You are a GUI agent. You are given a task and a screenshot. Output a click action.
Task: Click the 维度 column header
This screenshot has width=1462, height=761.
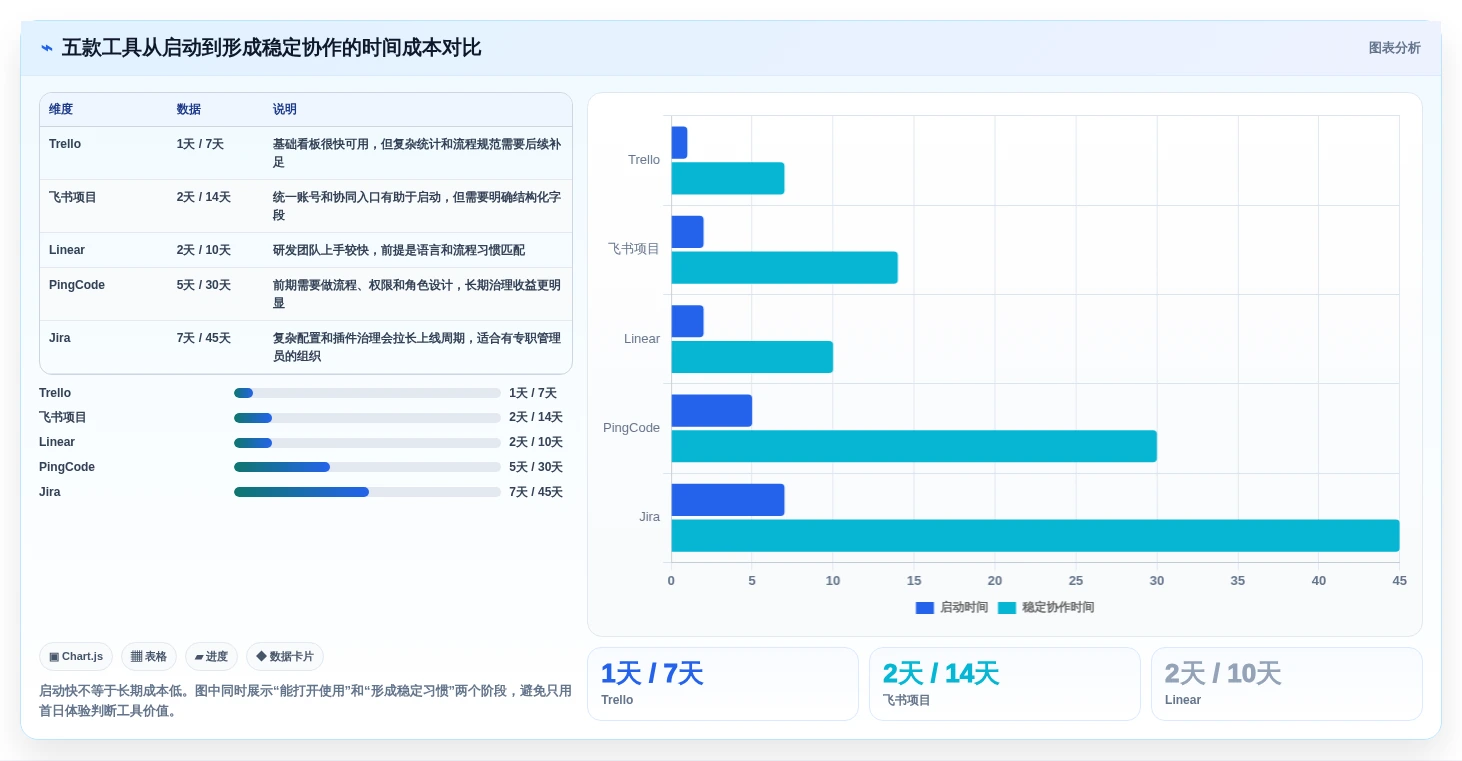[61, 110]
